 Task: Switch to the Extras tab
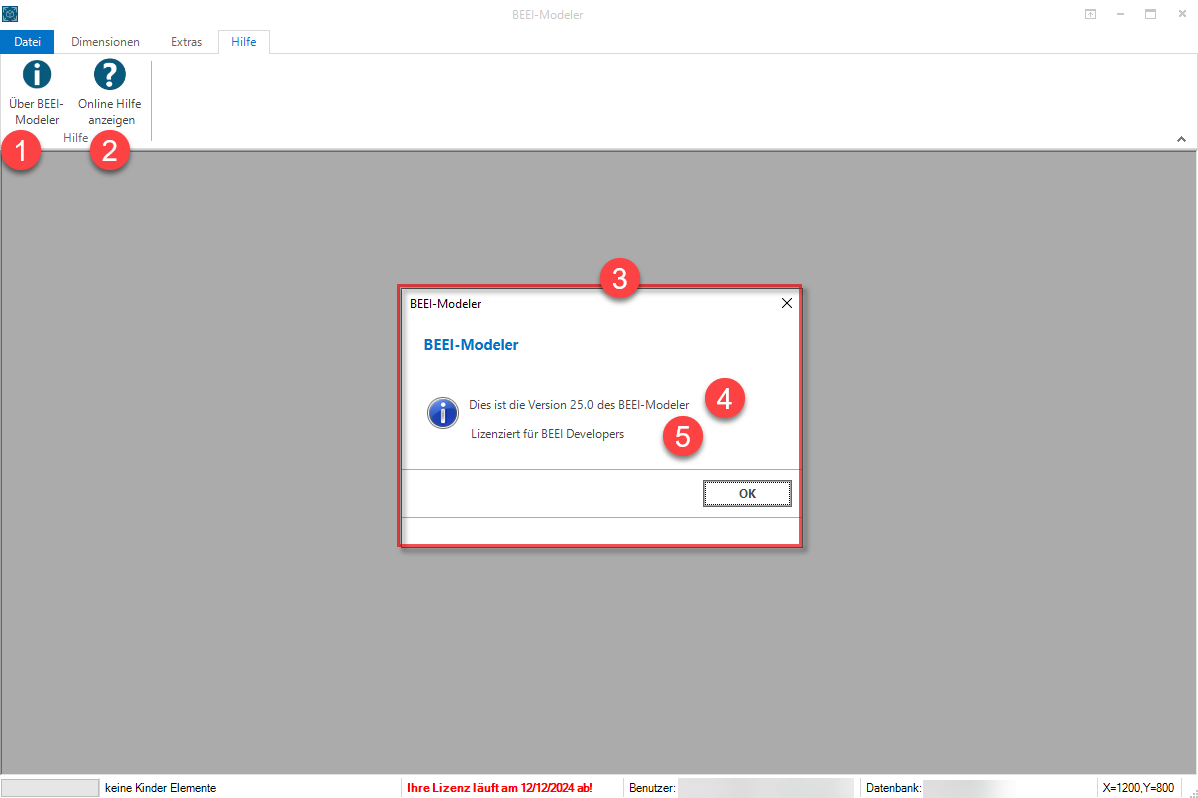(186, 42)
